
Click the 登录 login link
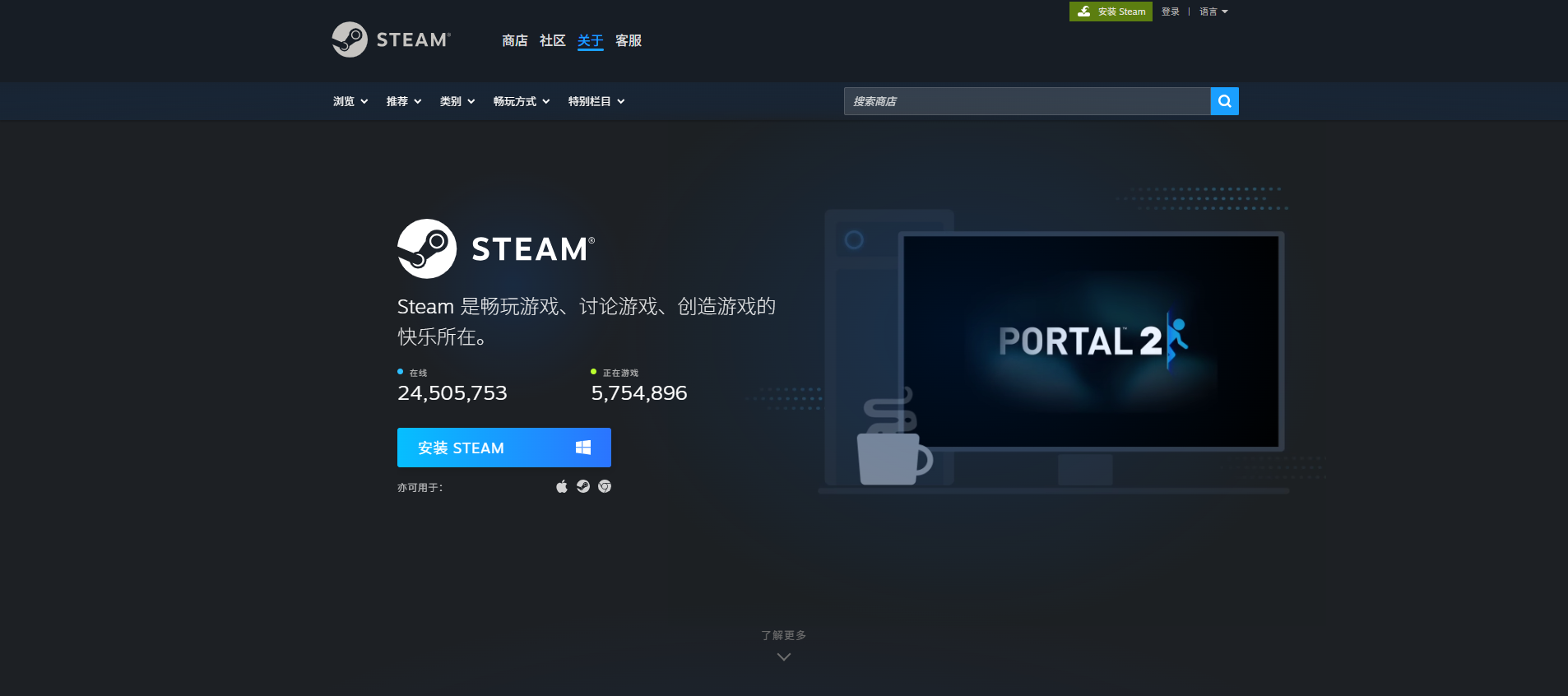click(1171, 12)
